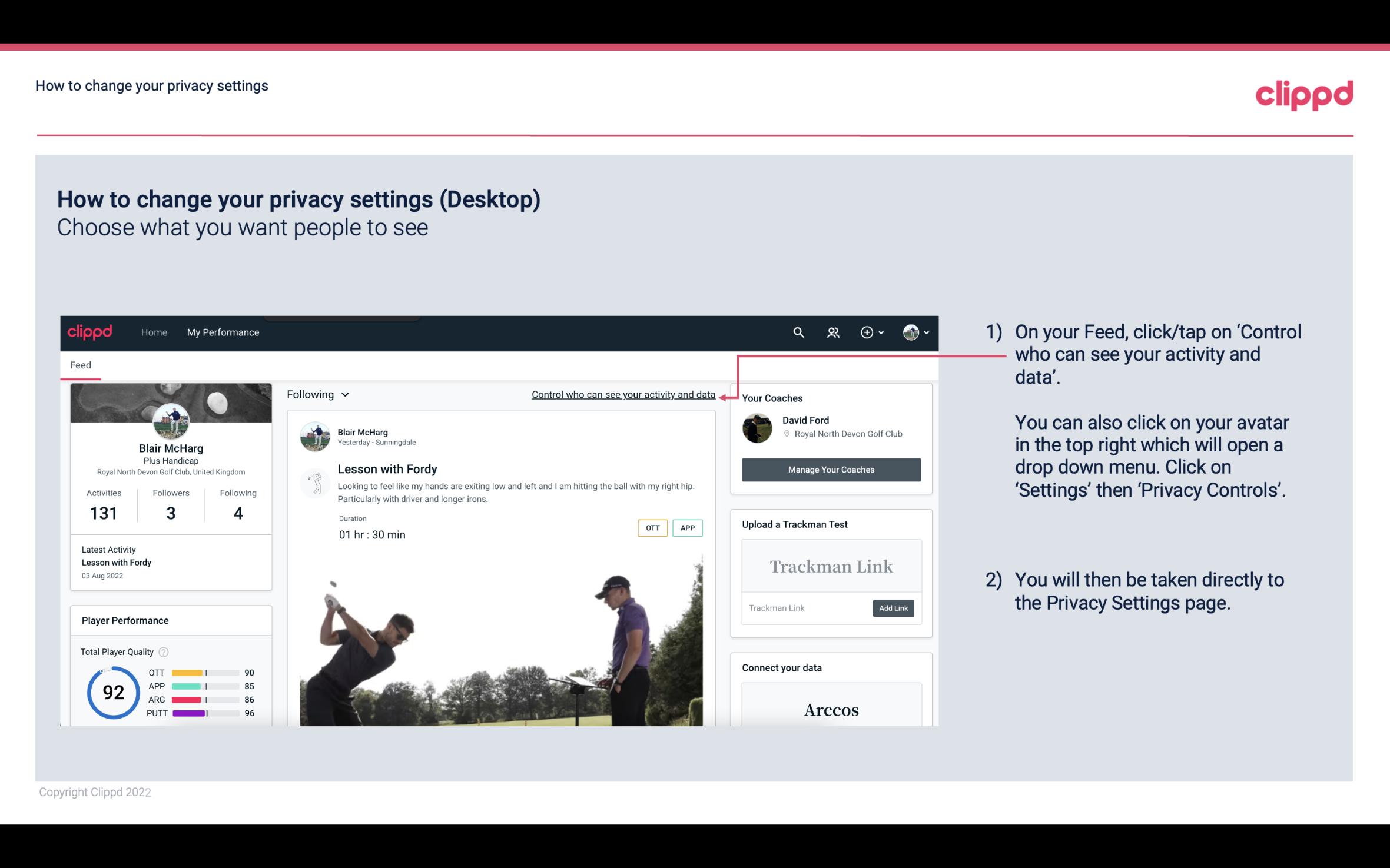The image size is (1390, 868).
Task: Open the avatar top-right dropdown menu
Action: pyautogui.click(x=913, y=332)
